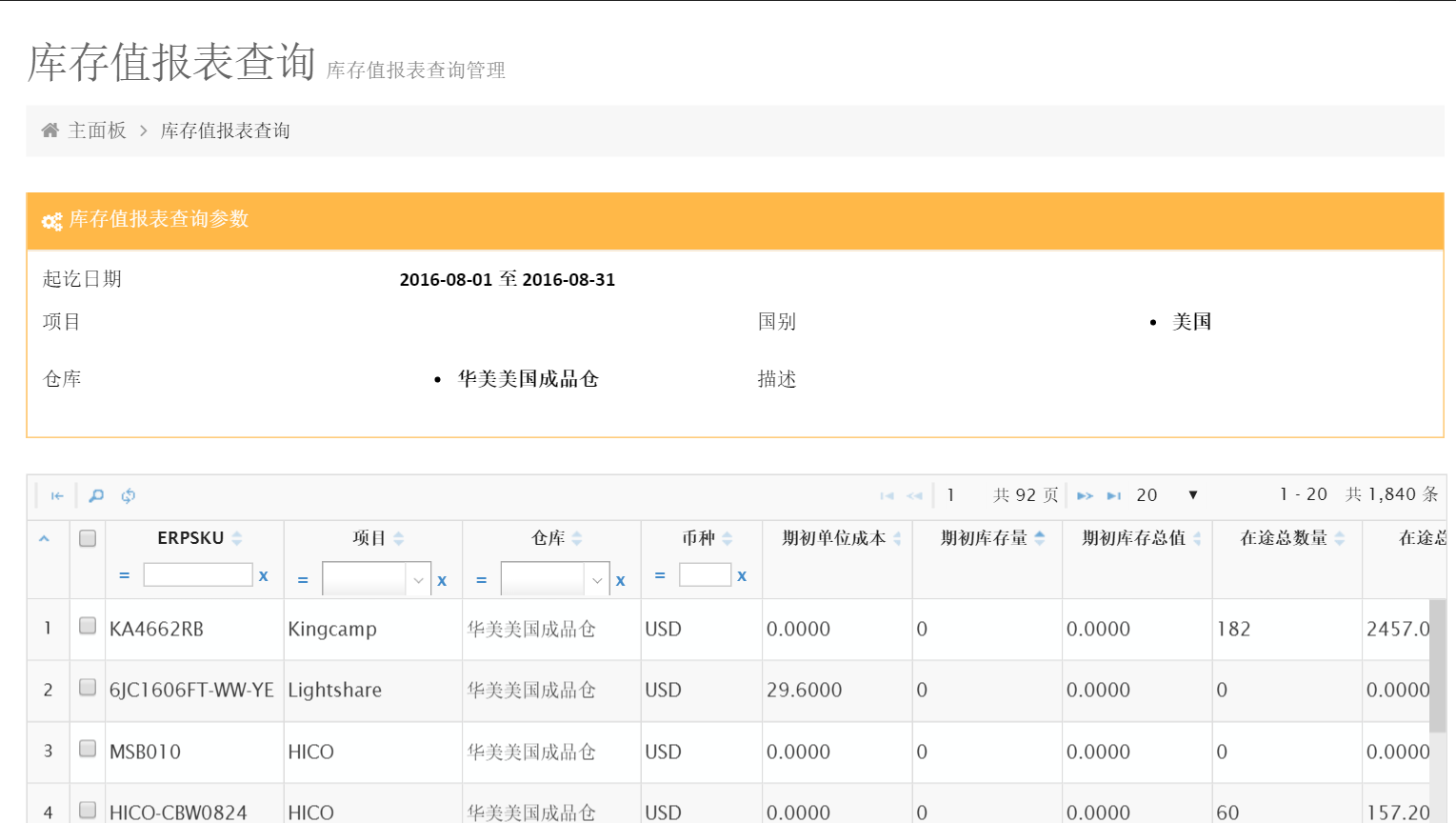Click the Kingcamp project cell

pyautogui.click(x=372, y=629)
